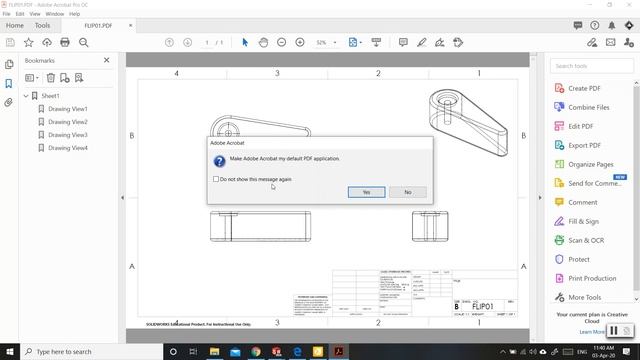Viewport: 640px width, 360px height.
Task: Select the Highlight text pen tool
Action: click(x=422, y=42)
